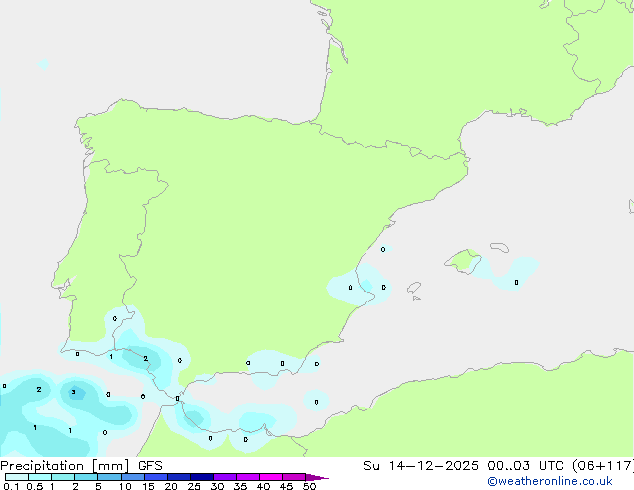Click the 2–5 mm legend color box
This screenshot has height=490, width=634.
click(x=86, y=477)
